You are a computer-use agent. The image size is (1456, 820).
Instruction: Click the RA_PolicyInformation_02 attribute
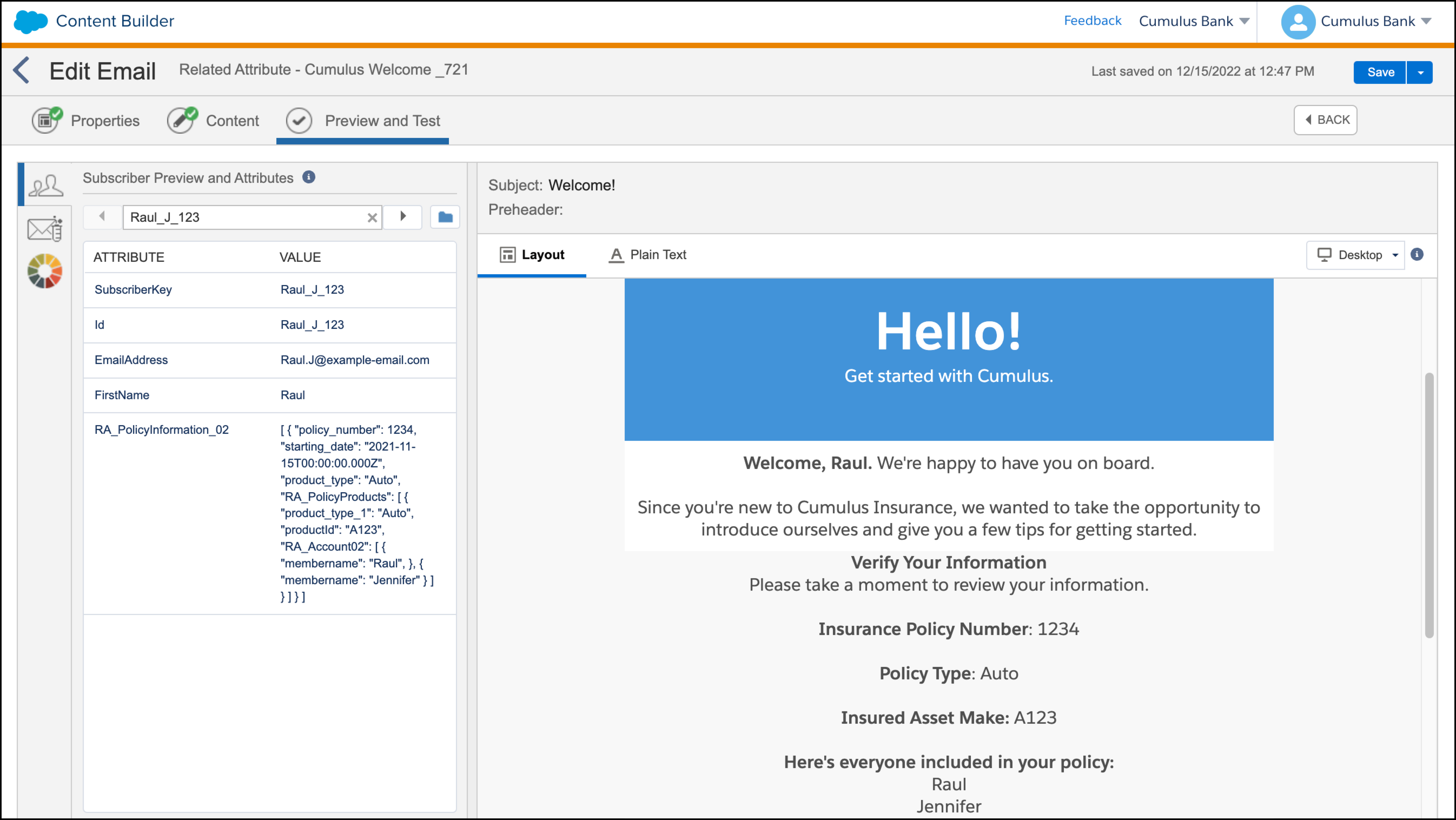162,430
